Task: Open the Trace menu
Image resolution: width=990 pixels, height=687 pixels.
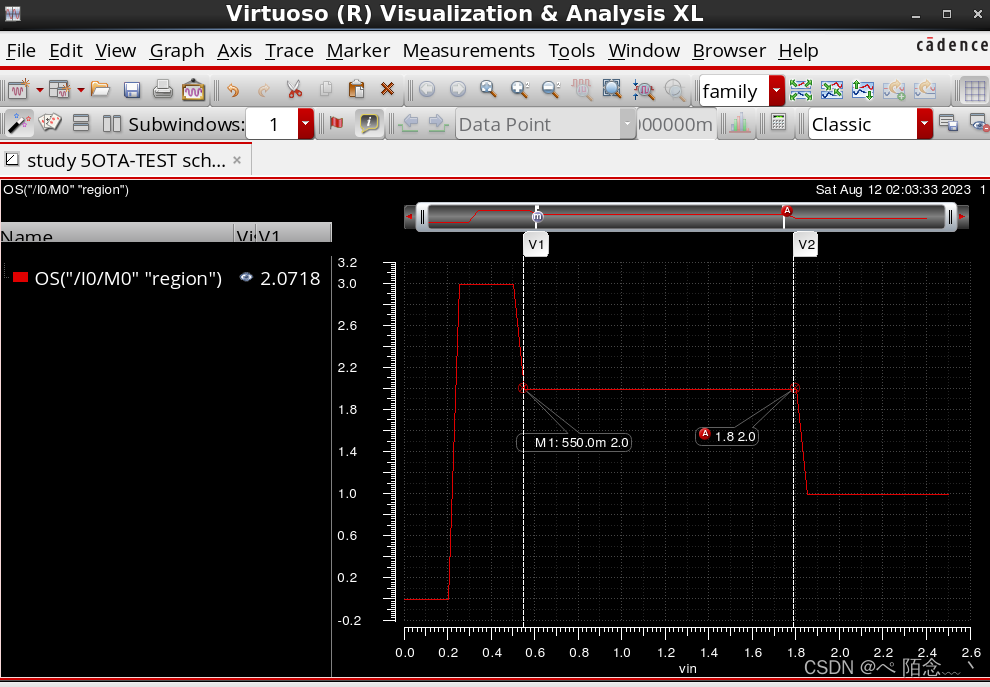Action: (289, 51)
